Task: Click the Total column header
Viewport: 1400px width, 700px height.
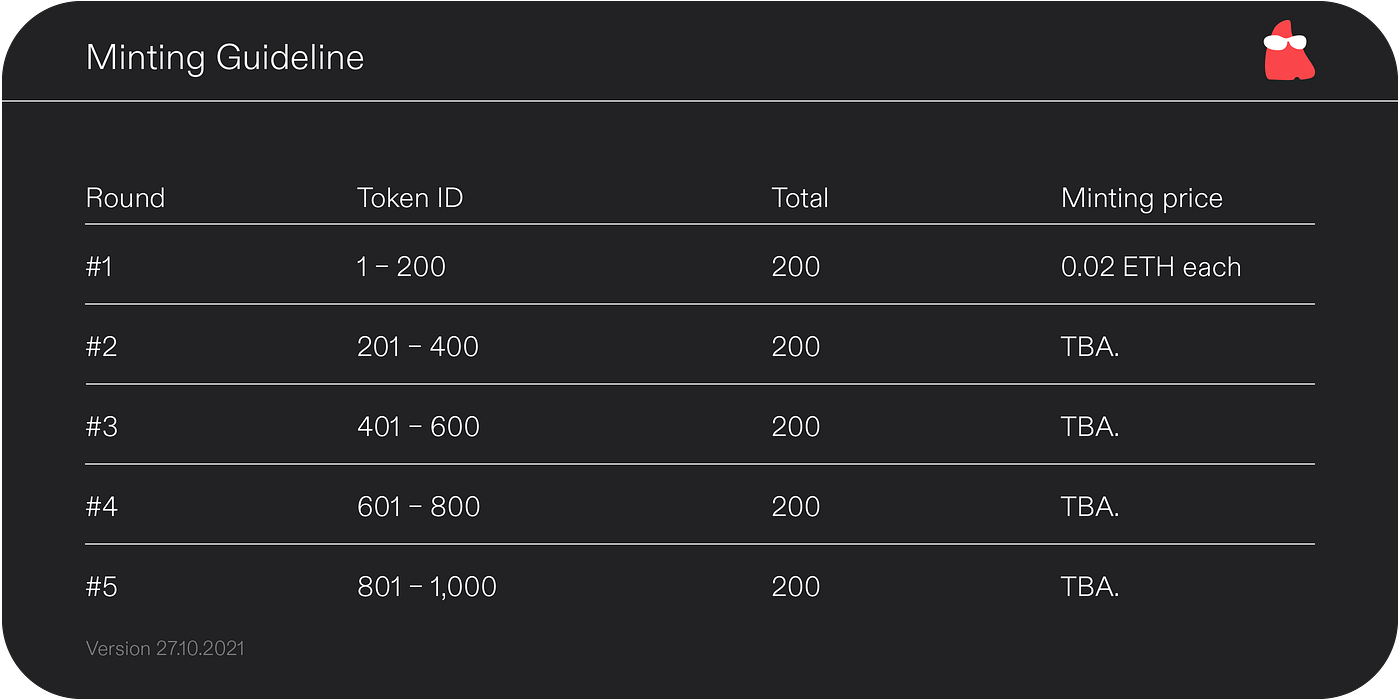Action: pos(800,198)
